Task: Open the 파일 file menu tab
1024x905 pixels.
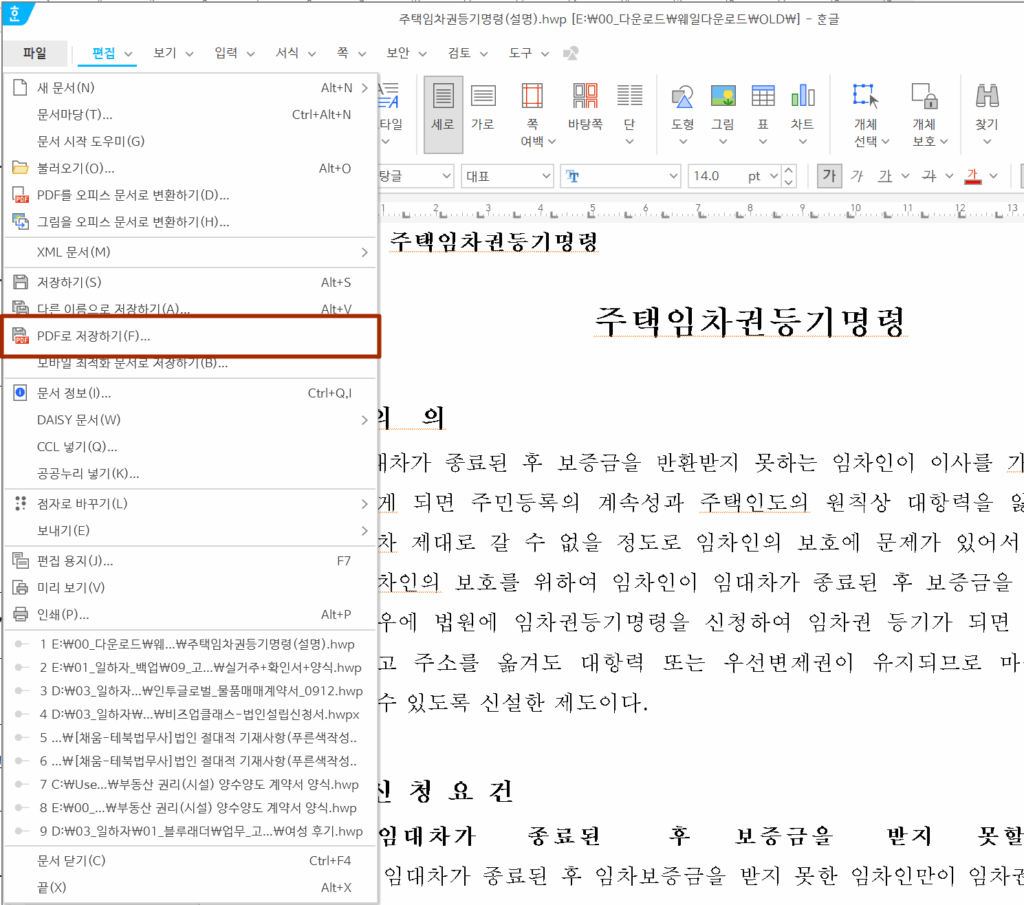Action: 35,53
